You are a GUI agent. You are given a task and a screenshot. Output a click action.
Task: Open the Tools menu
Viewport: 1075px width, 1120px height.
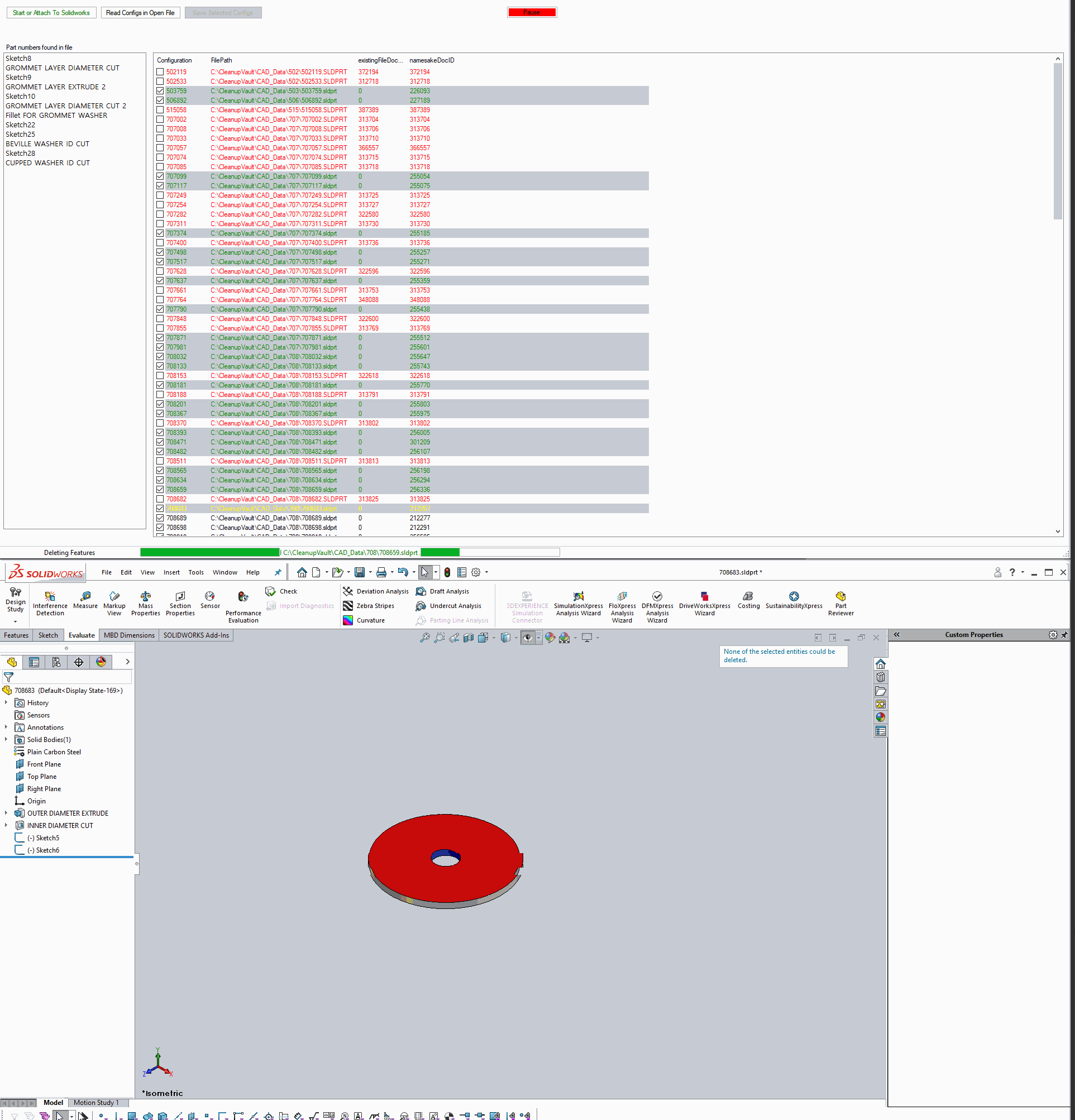point(195,572)
